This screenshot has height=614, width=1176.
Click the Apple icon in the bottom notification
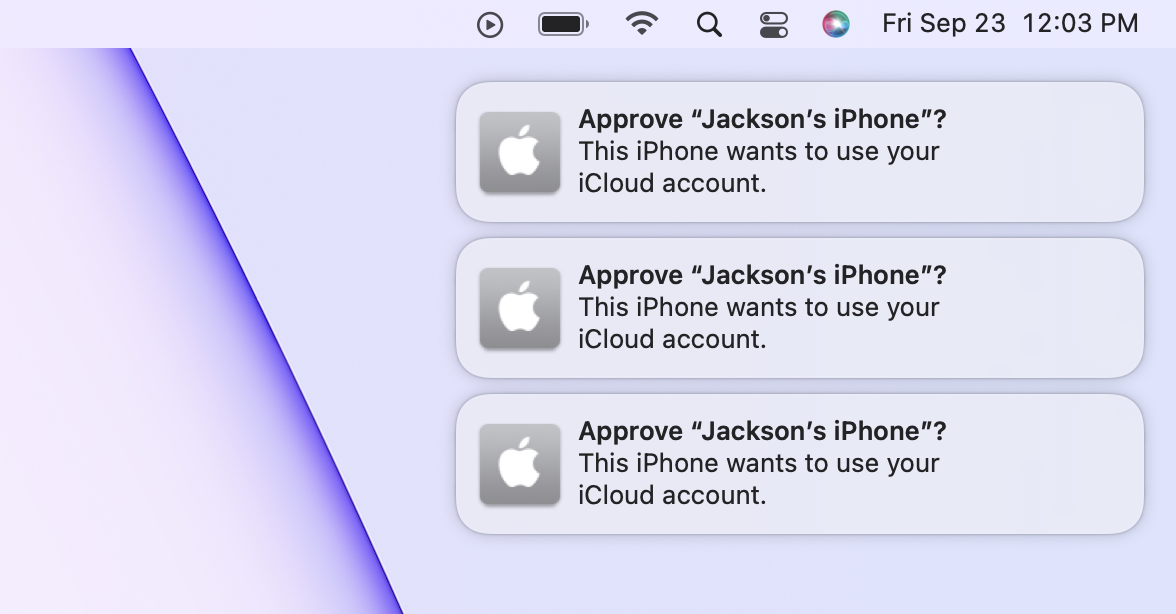pos(520,464)
